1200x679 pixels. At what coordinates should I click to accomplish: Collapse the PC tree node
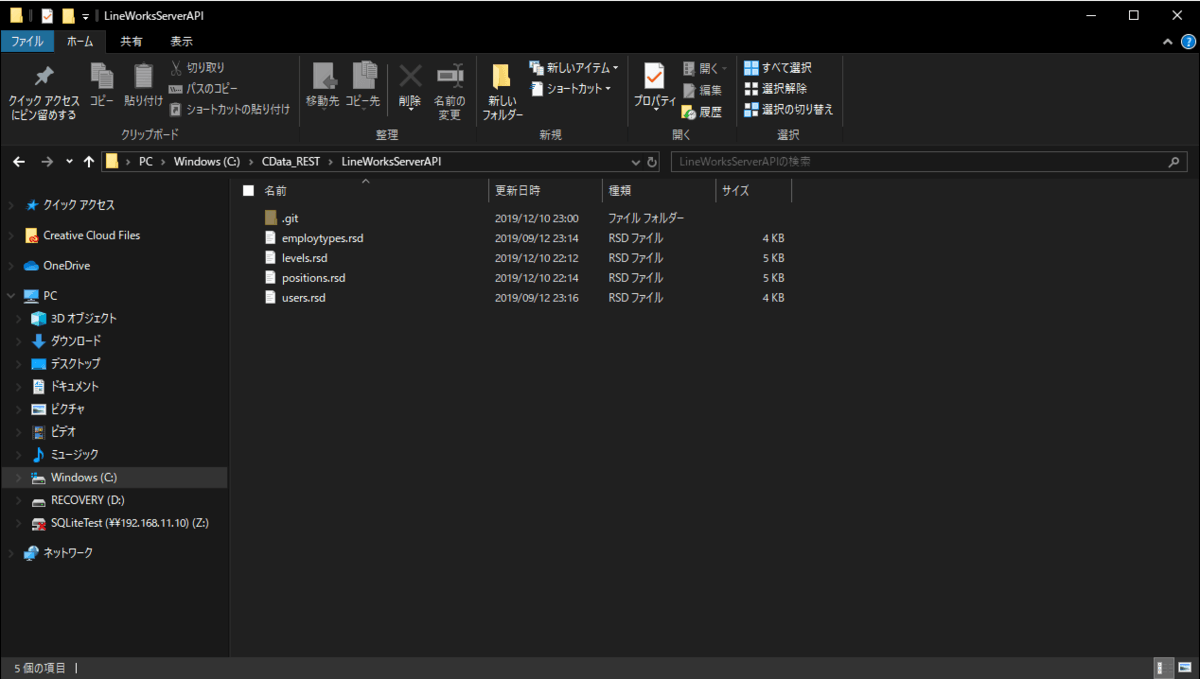point(11,296)
